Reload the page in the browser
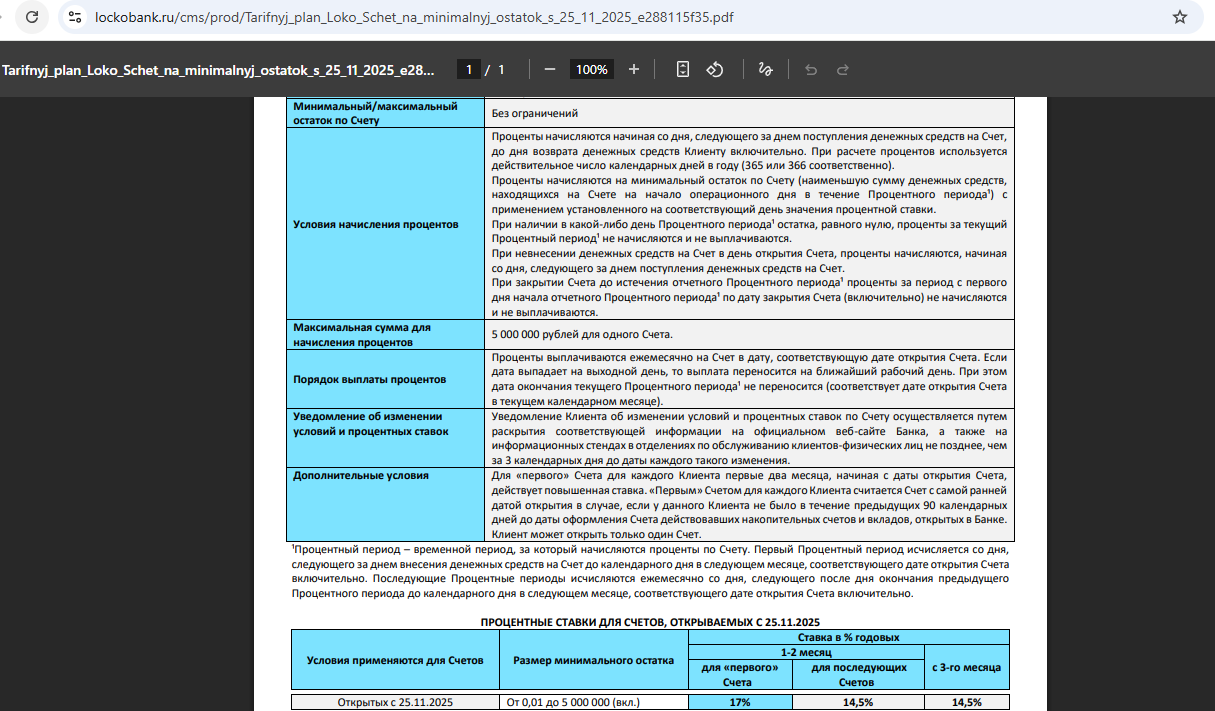Image resolution: width=1215 pixels, height=711 pixels. pos(32,17)
